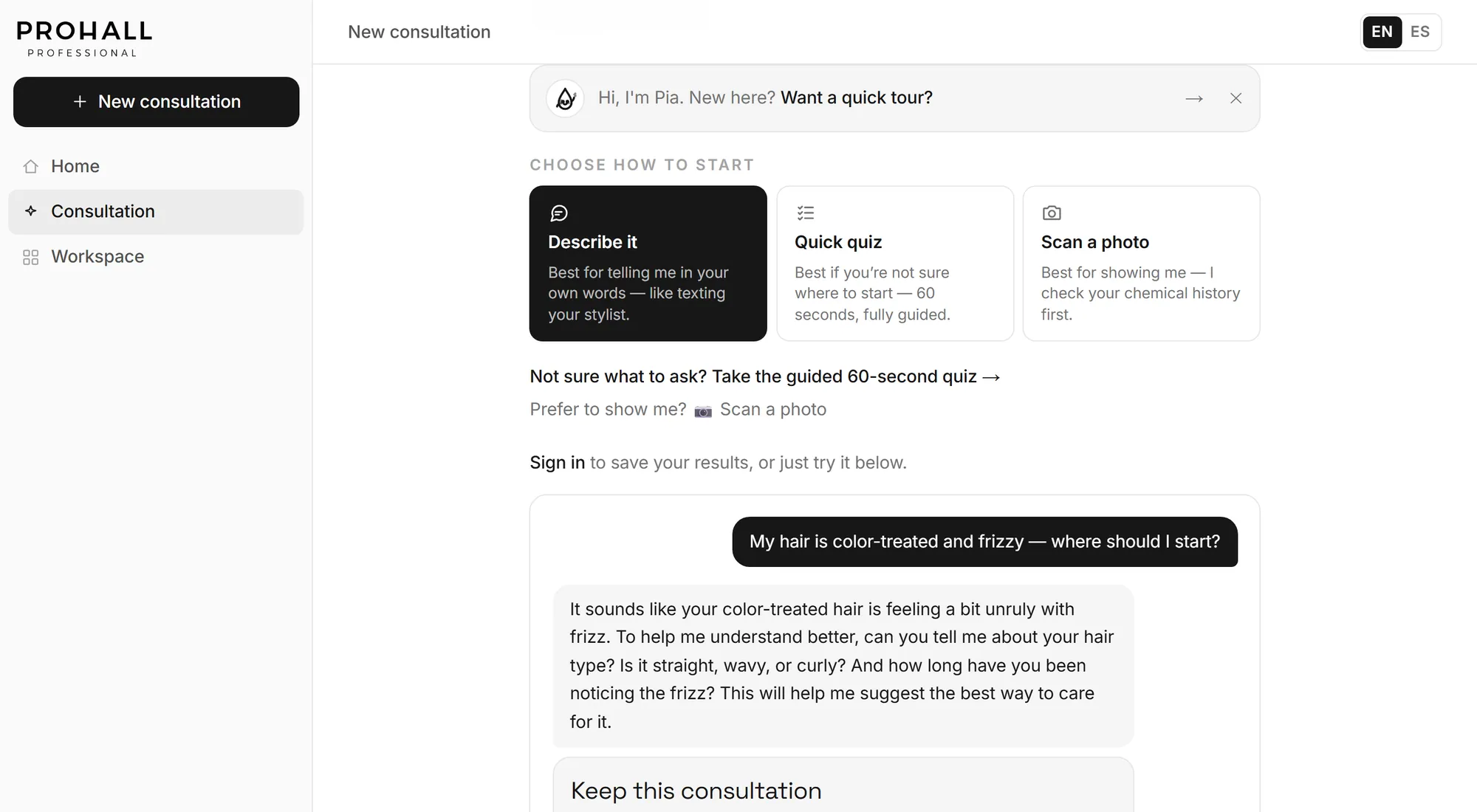The width and height of the screenshot is (1477, 812).
Task: Select the Describe it start option
Action: coord(648,264)
